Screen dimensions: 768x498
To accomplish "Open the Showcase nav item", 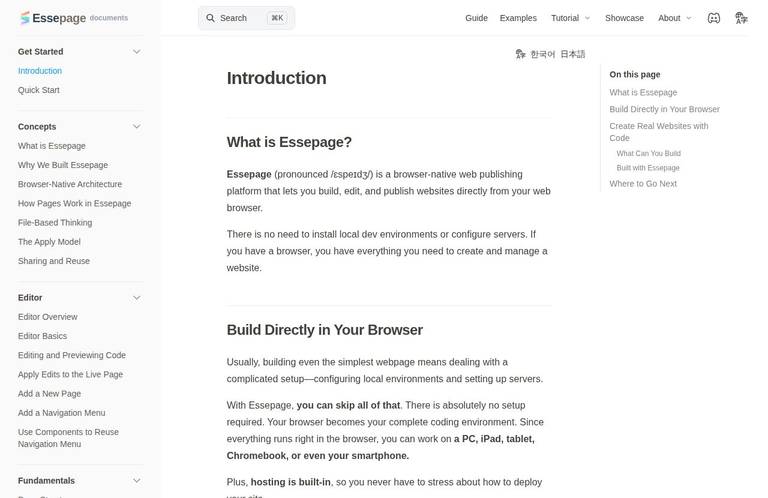I will pos(624,18).
